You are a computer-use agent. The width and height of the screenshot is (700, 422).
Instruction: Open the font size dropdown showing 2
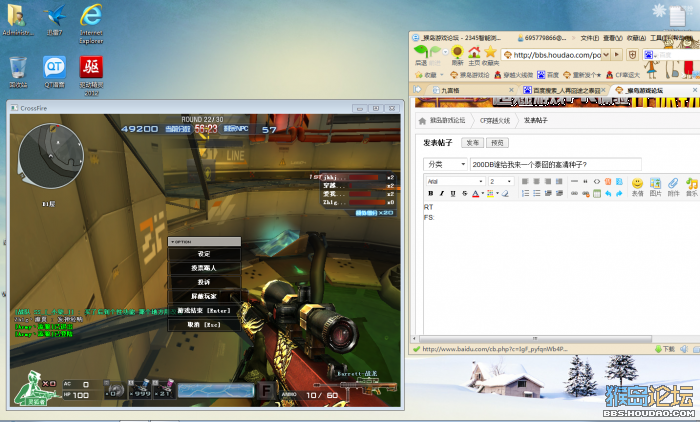[x=500, y=181]
